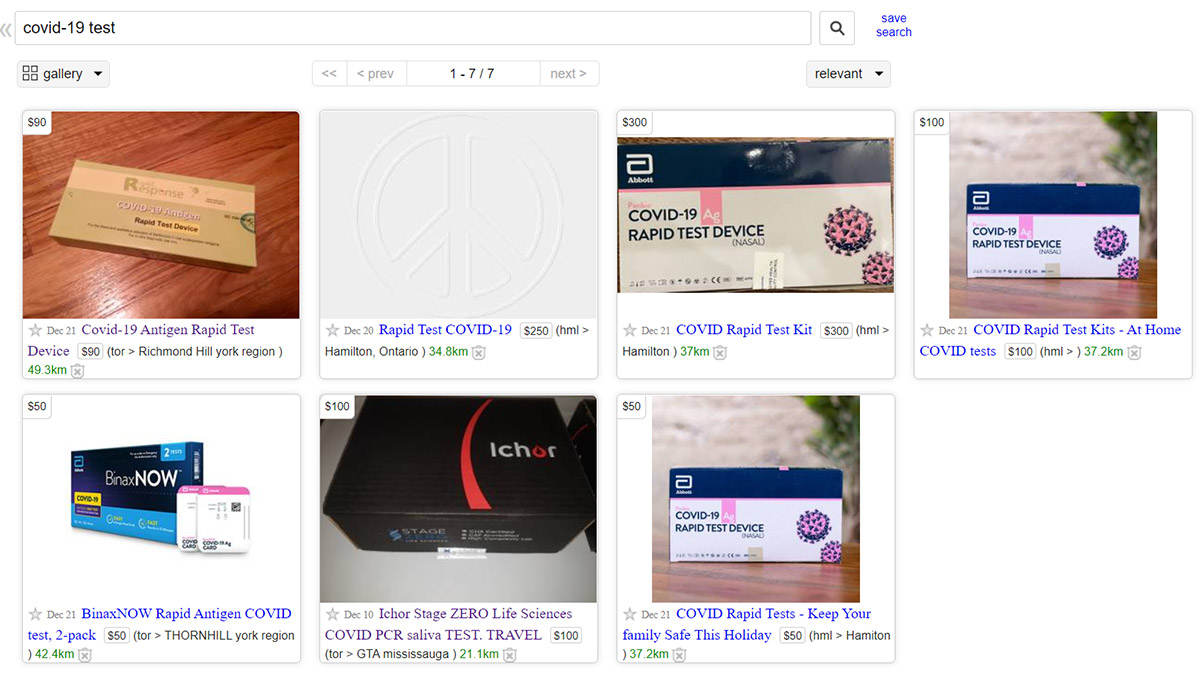Image resolution: width=1200 pixels, height=675 pixels.
Task: Star the Keep Your Family Safe listing
Action: pos(630,614)
